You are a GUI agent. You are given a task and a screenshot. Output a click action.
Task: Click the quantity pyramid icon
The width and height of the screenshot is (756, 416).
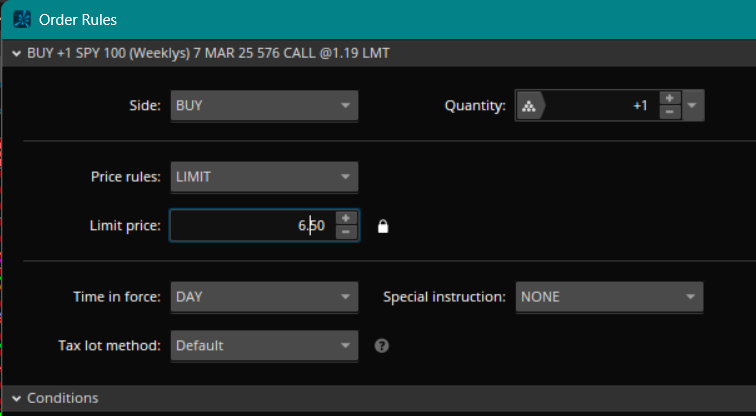coord(529,105)
